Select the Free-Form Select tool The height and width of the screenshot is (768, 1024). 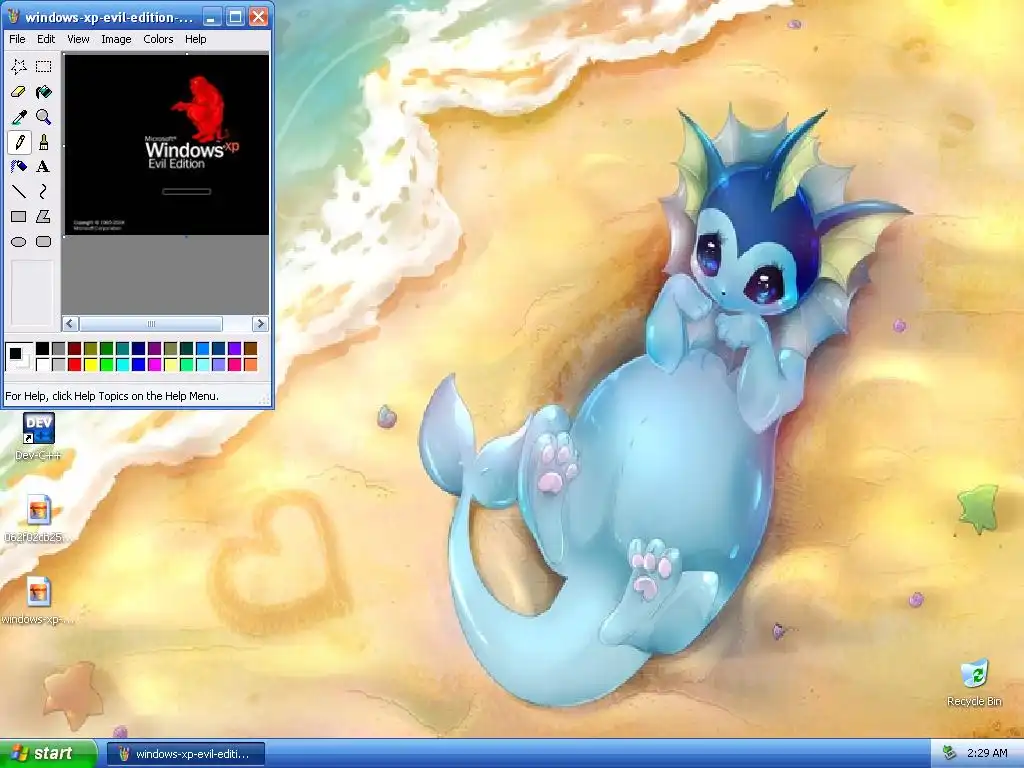point(19,66)
